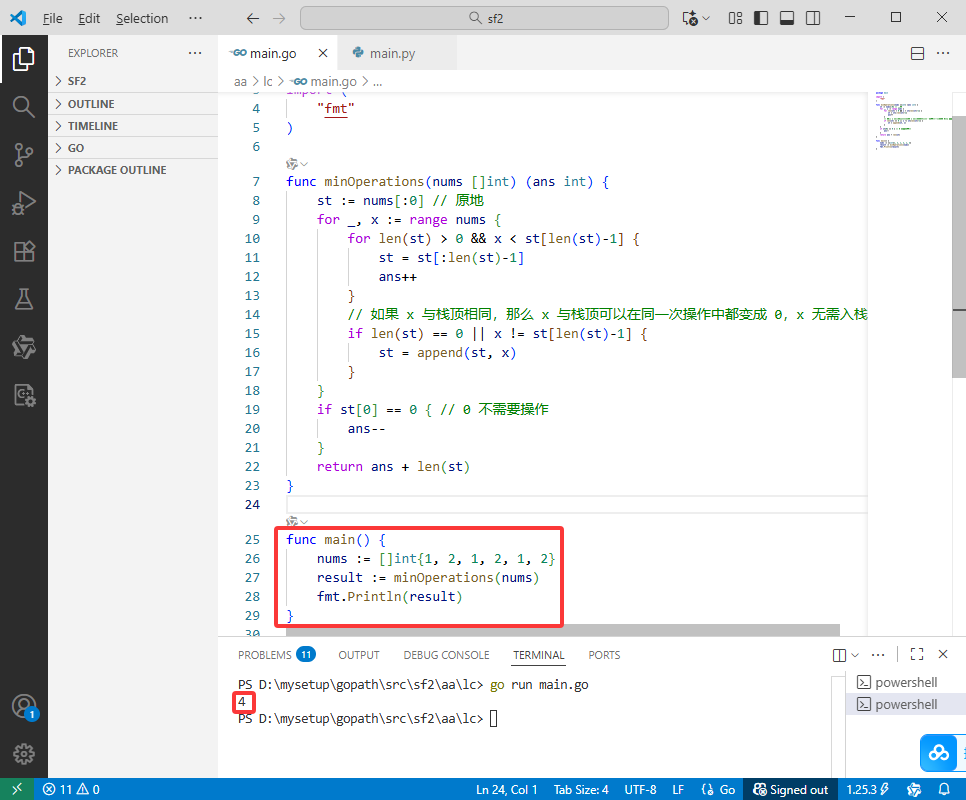
Task: Open the Testing flask view
Action: [x=23, y=299]
